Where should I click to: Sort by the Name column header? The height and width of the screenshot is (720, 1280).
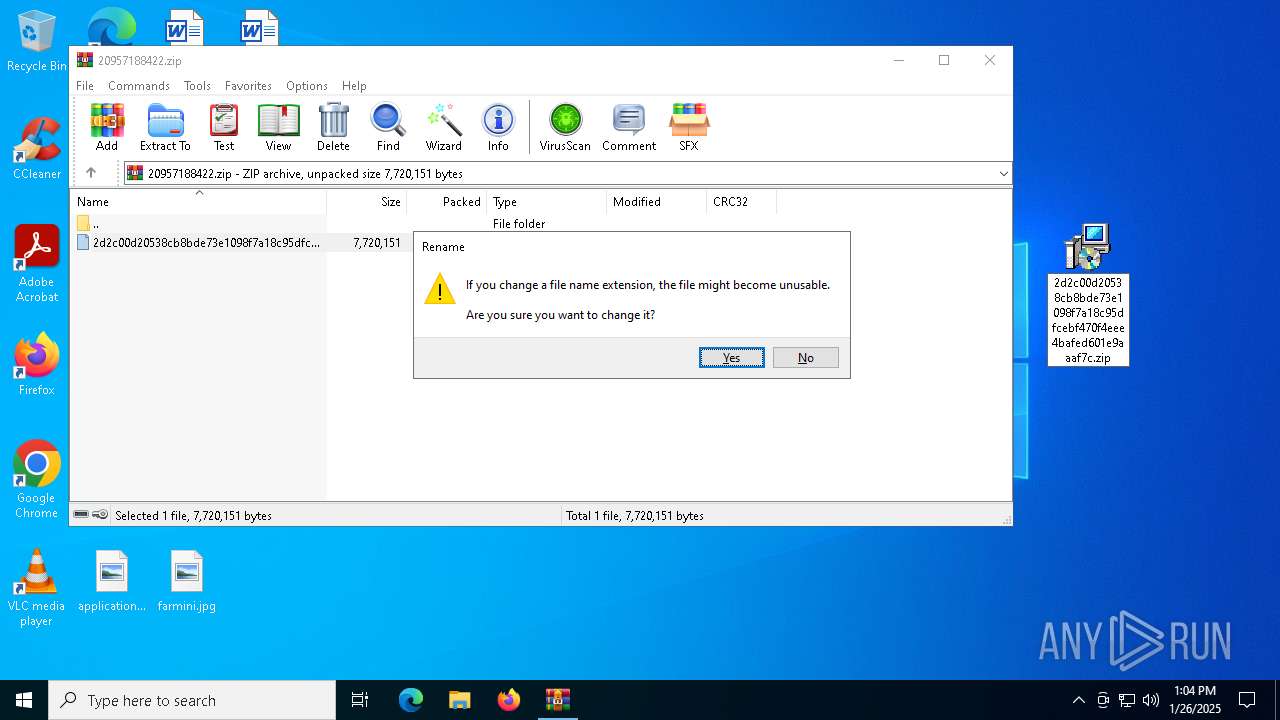(199, 202)
